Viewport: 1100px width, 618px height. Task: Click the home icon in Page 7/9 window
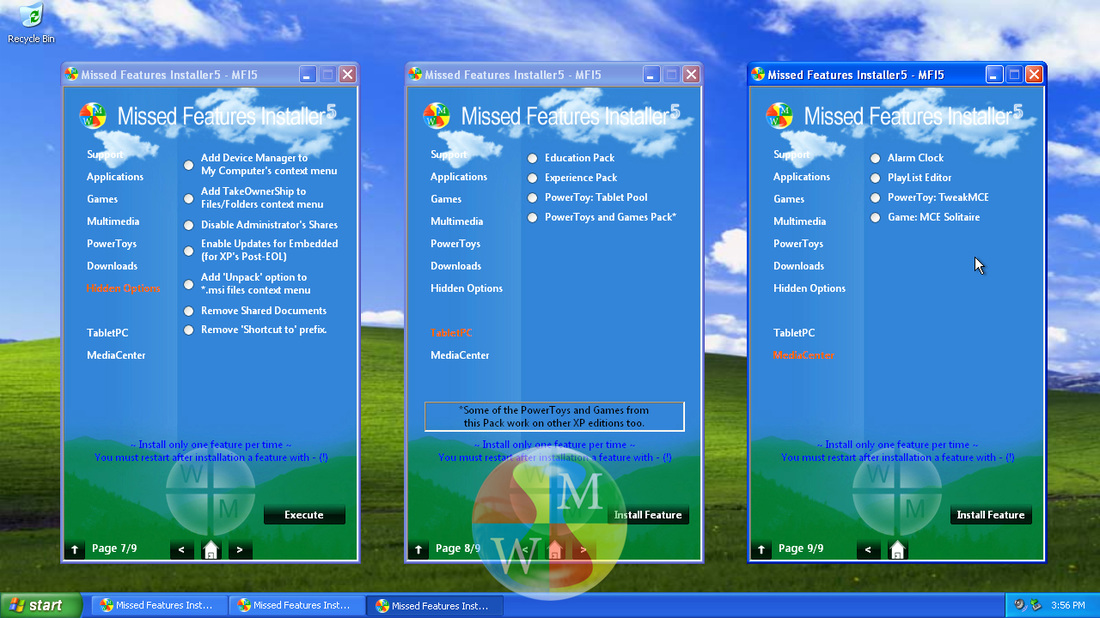(x=210, y=549)
